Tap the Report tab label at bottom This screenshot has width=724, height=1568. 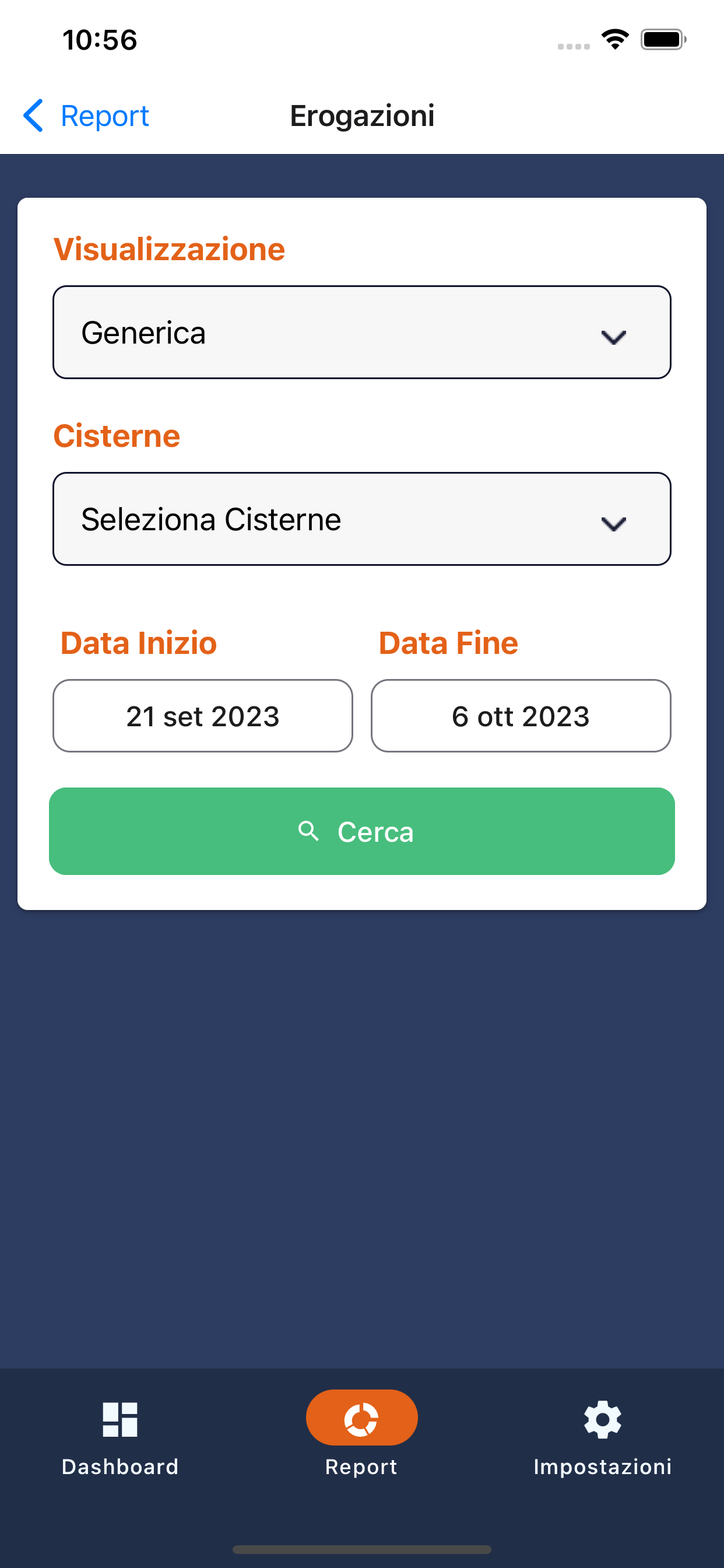click(361, 1467)
